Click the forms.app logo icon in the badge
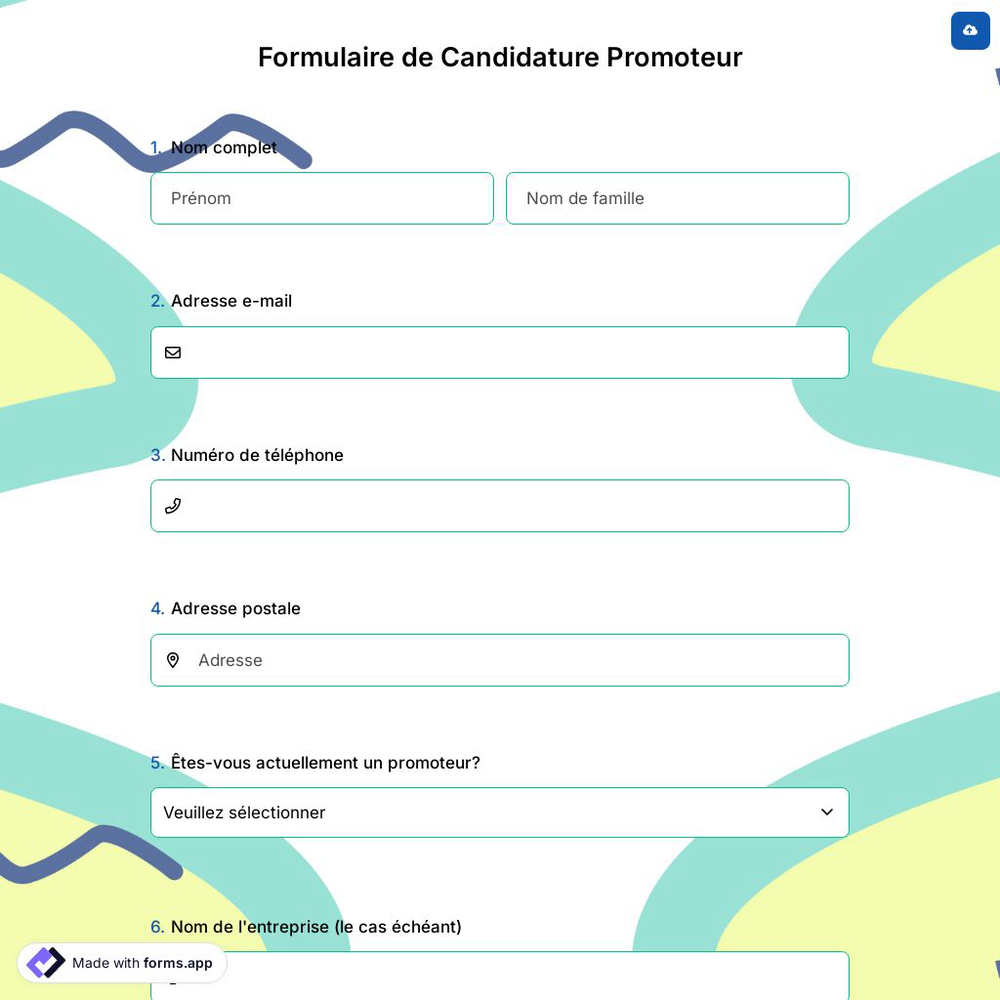Screen dimensions: 1000x1000 click(x=45, y=962)
